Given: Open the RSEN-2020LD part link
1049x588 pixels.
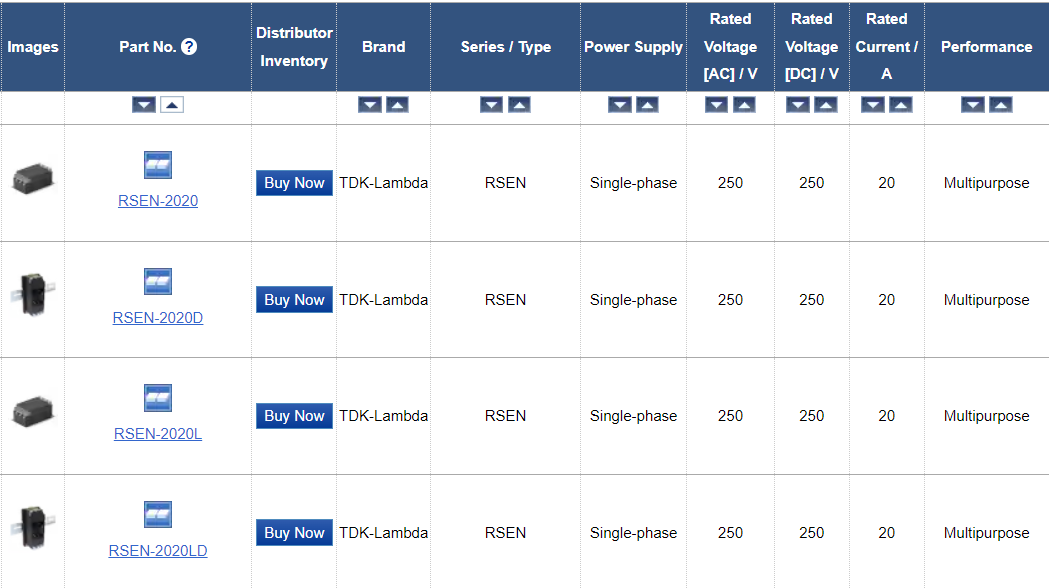Looking at the screenshot, I should (x=158, y=551).
